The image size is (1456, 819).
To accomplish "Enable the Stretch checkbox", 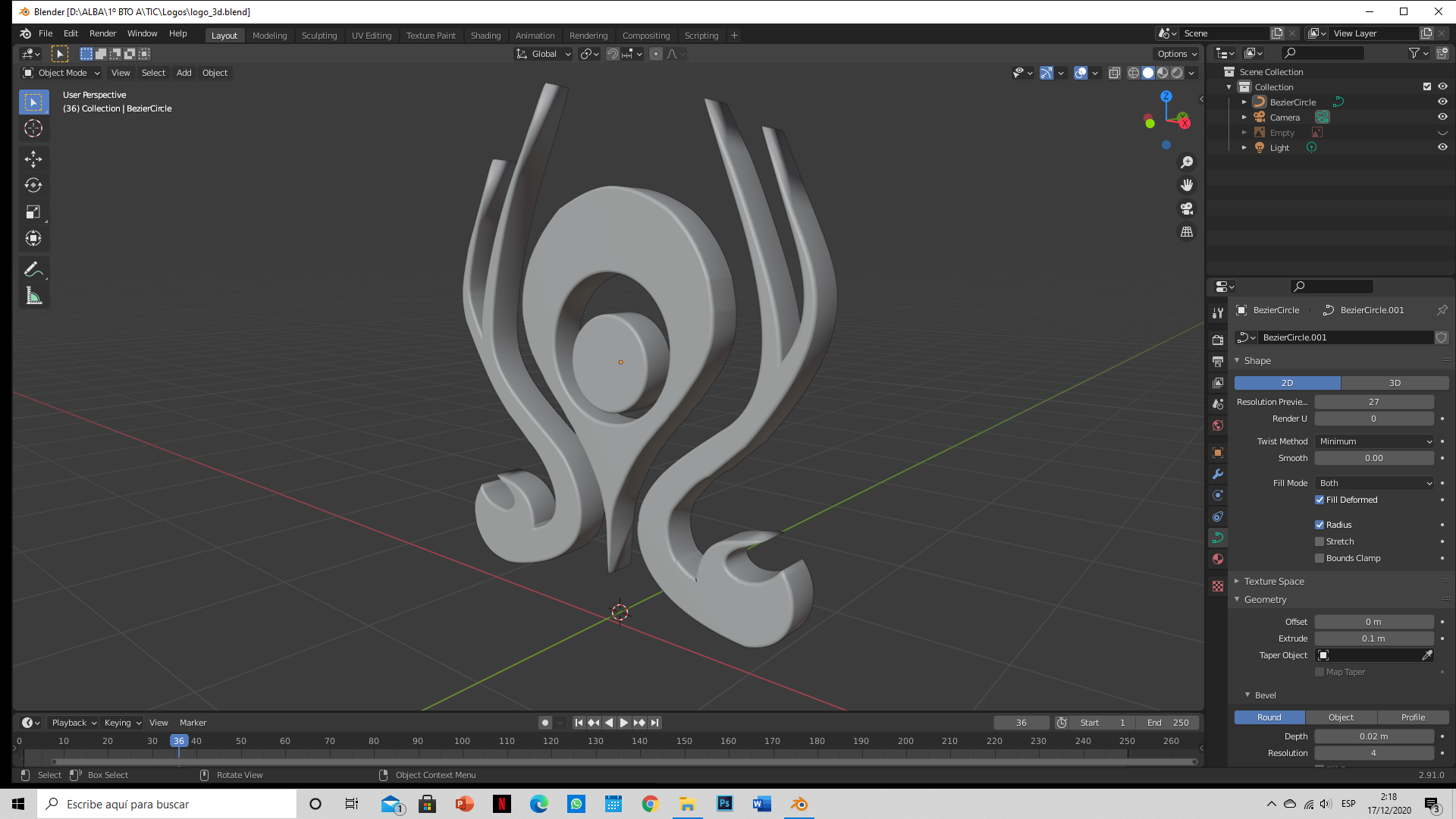I will 1319,541.
